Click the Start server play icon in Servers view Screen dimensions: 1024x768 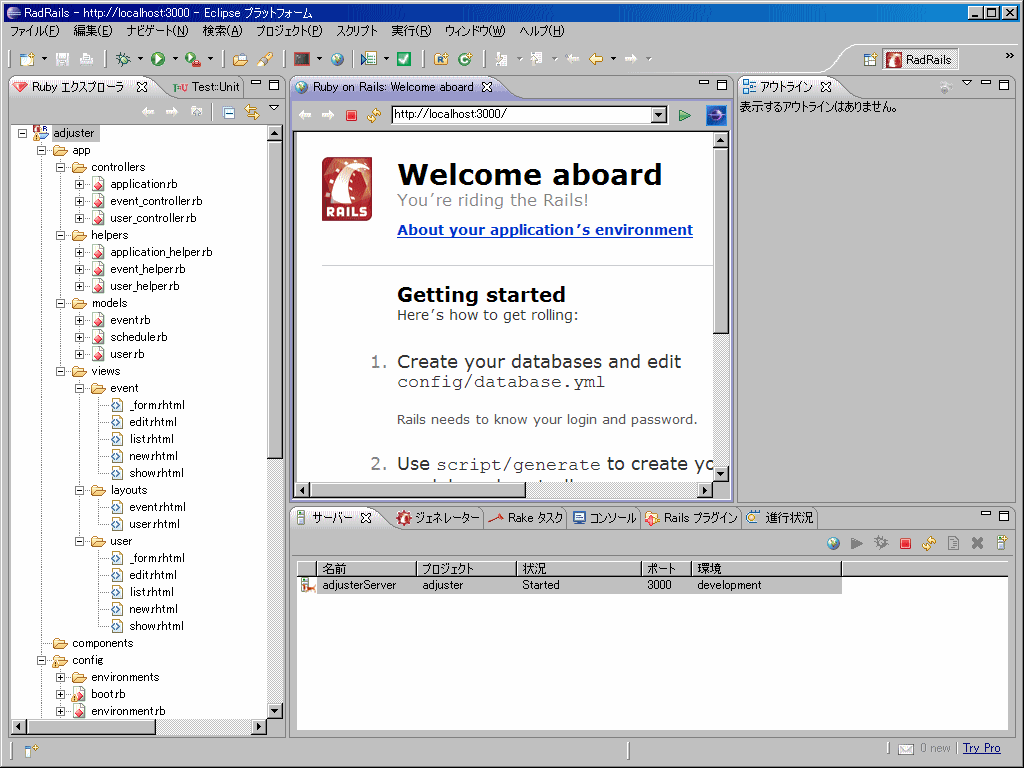tap(857, 543)
